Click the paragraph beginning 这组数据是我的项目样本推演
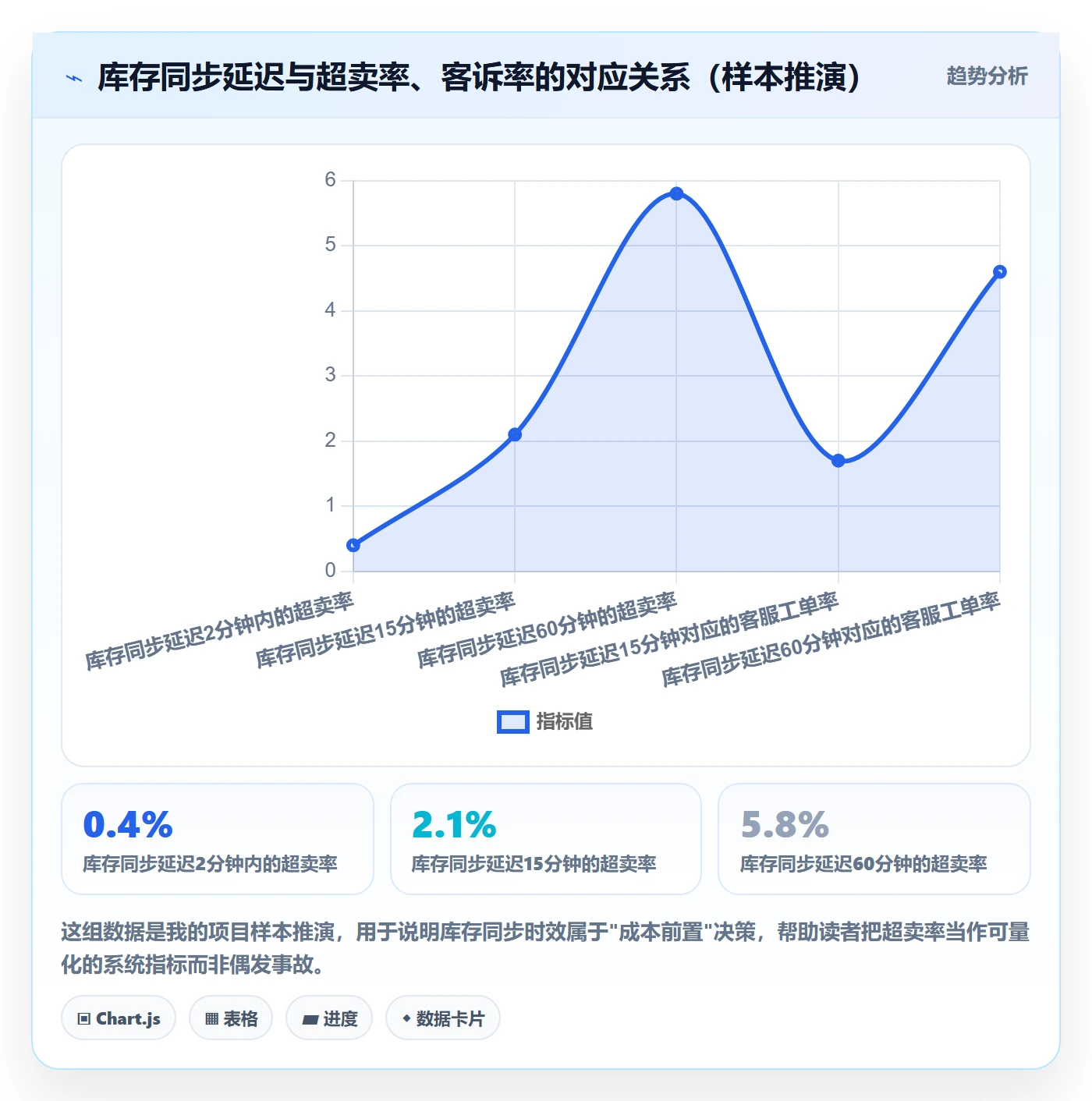The image size is (1092, 1101). point(545,948)
